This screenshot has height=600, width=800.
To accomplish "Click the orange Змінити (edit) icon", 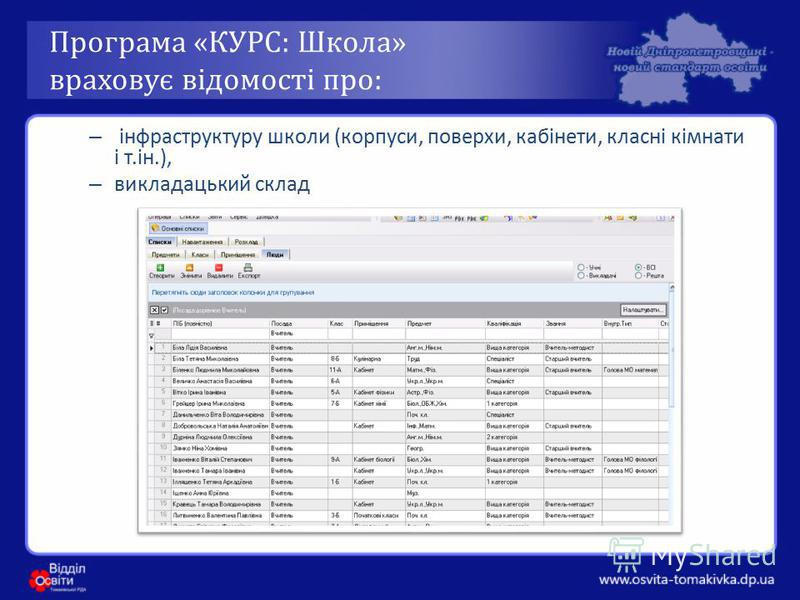I will click(x=189, y=267).
